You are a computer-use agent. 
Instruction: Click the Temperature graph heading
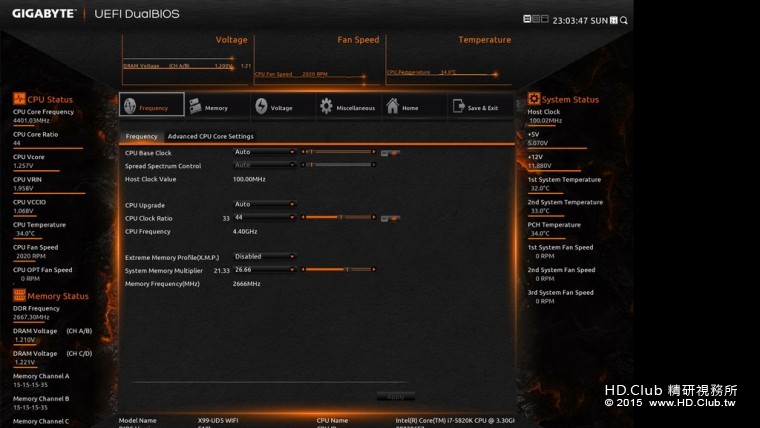point(485,40)
